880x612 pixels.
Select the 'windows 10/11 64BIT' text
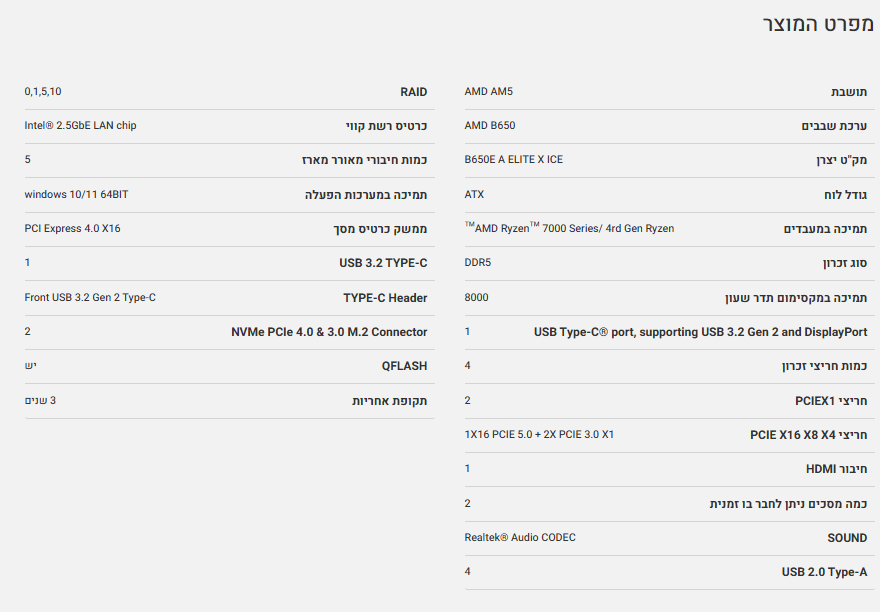coord(76,194)
